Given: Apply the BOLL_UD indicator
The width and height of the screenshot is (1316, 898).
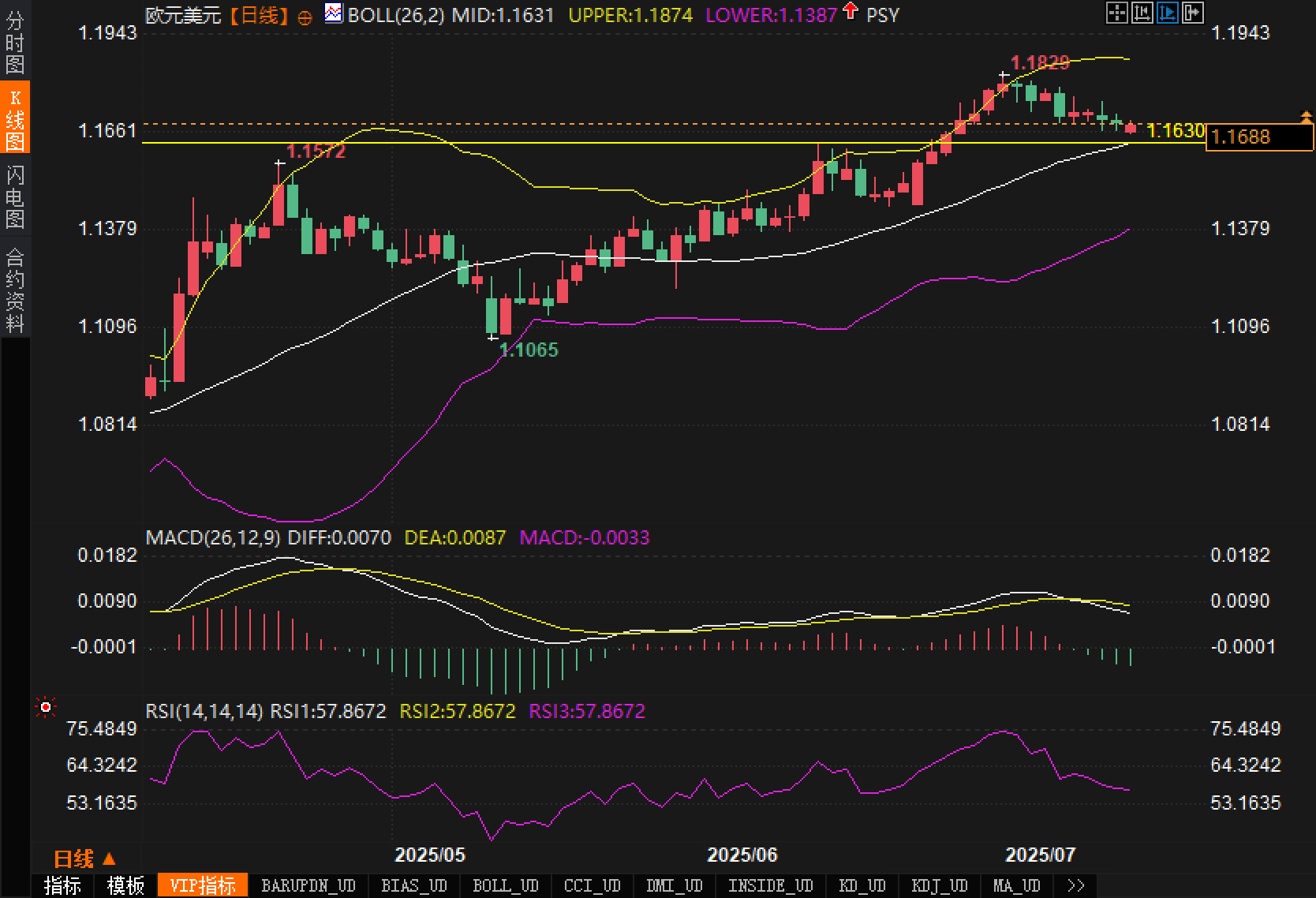Looking at the screenshot, I should pyautogui.click(x=506, y=885).
